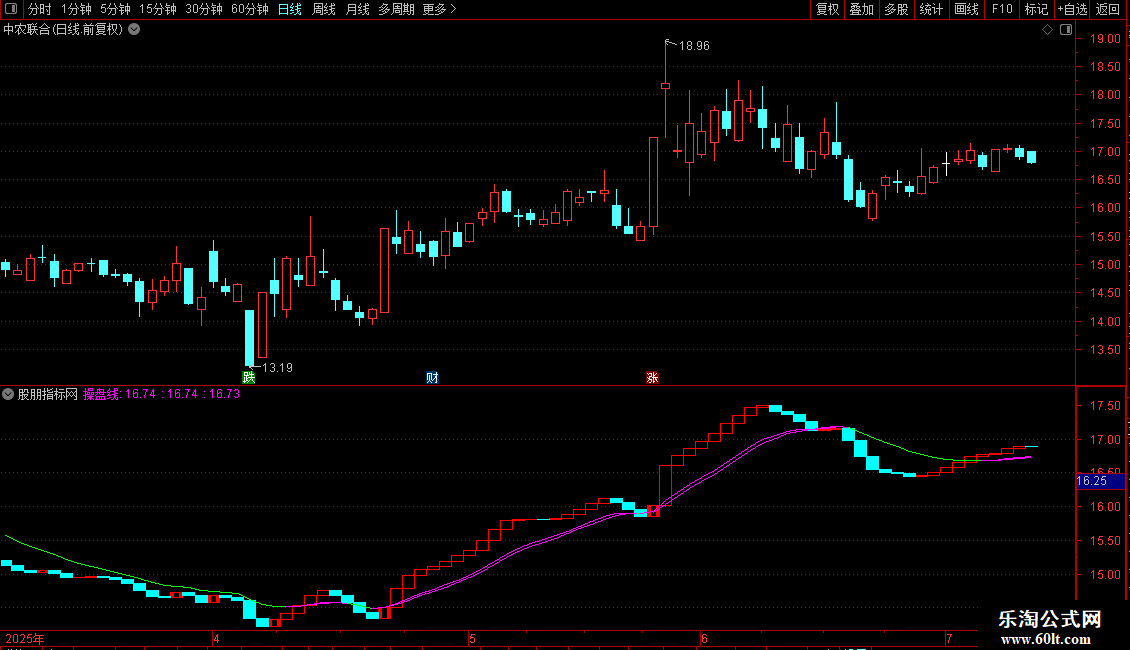Screen dimensions: 1130x650
Task: Click the month 7 marker on timeline
Action: click(949, 638)
